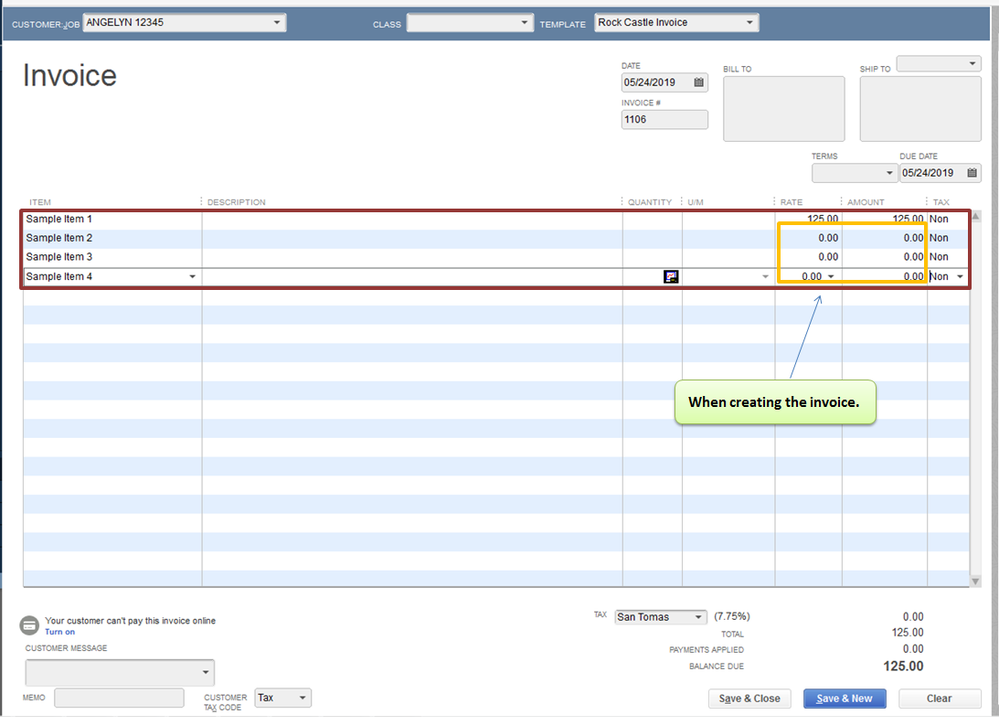Open the U/M dropdown in Sample Item 4 row
This screenshot has width=999, height=717.
click(765, 277)
